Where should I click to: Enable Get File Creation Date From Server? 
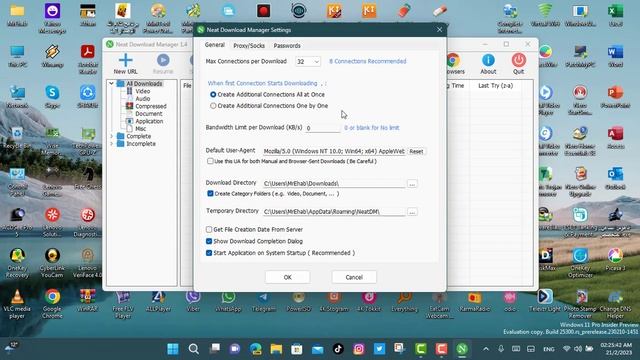[x=209, y=229]
